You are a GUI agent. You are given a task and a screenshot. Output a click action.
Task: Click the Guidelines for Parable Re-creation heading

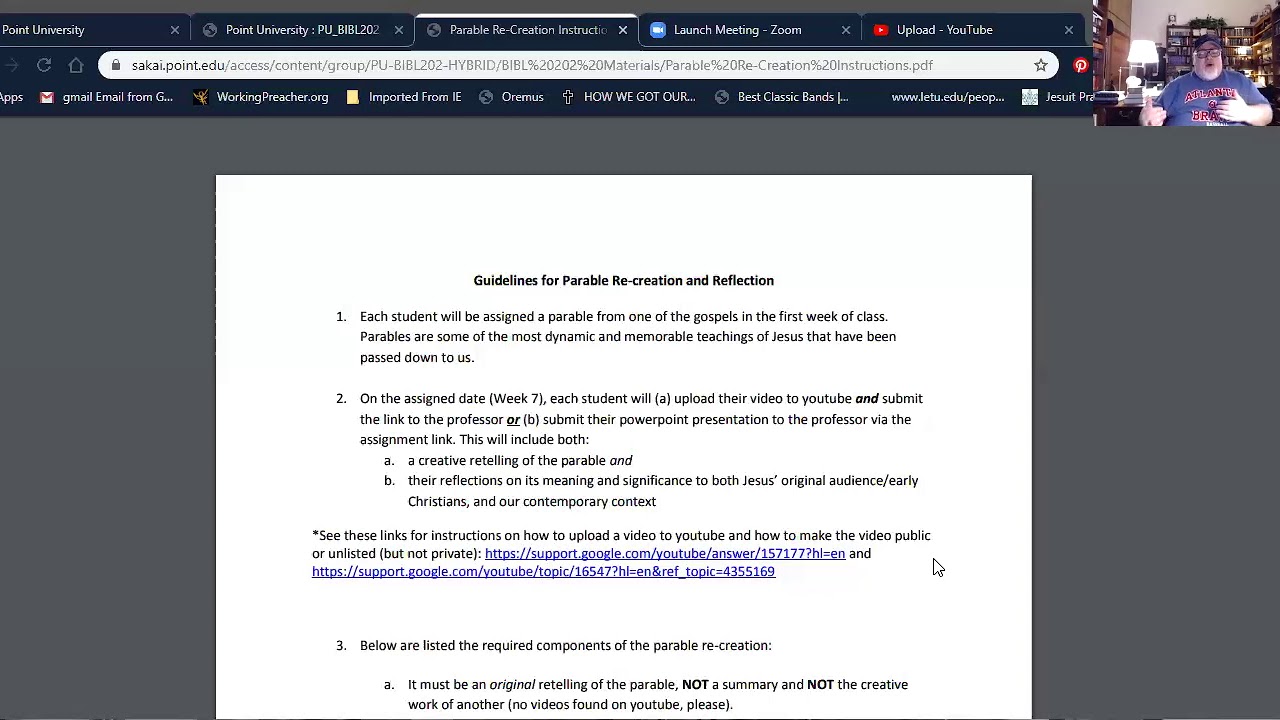point(623,280)
